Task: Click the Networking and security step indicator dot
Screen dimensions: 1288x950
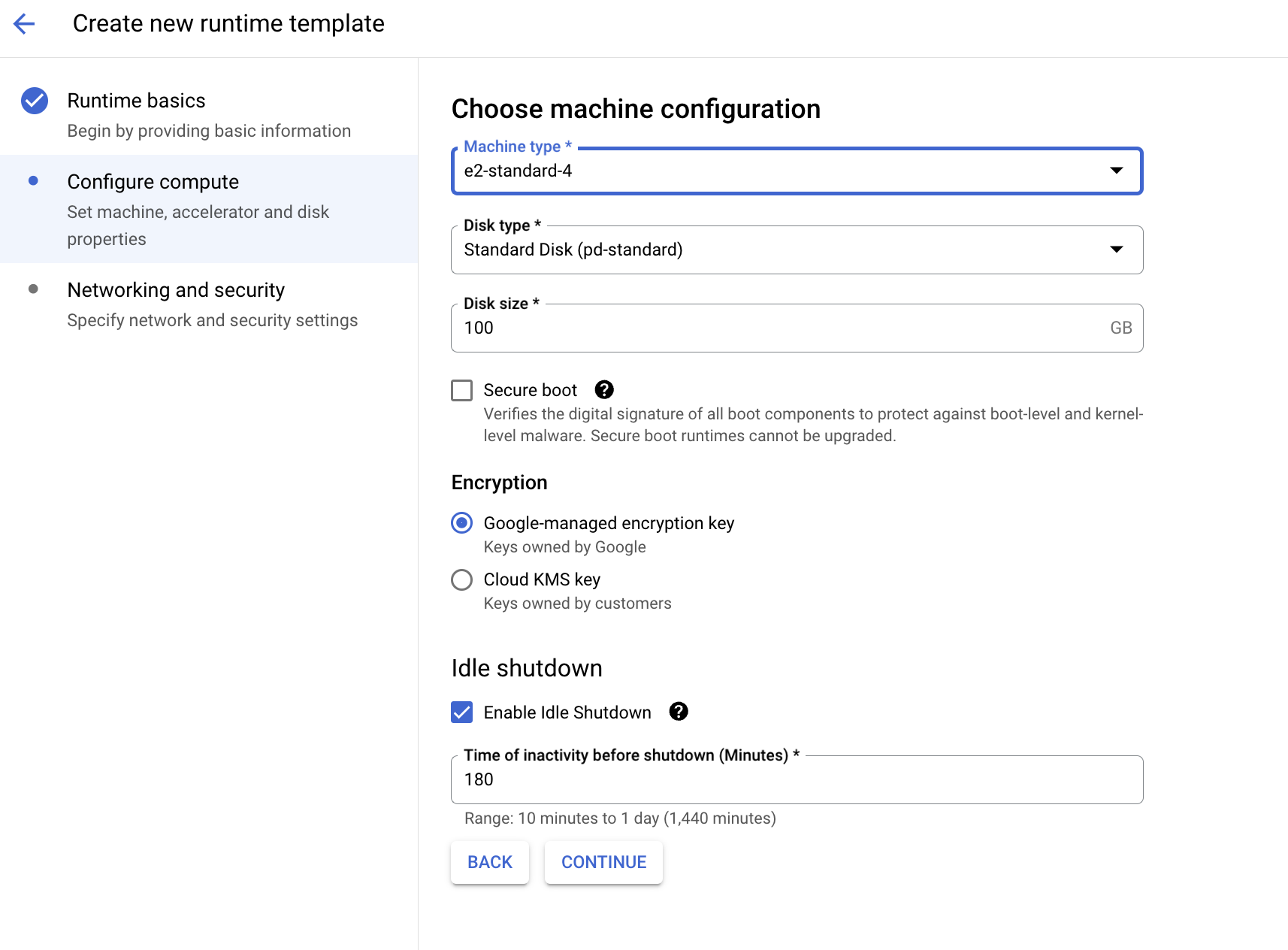Action: pos(34,288)
